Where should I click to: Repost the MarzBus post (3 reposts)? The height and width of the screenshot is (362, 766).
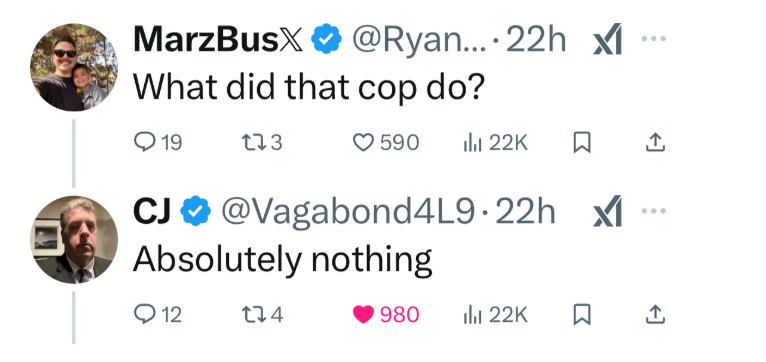(x=262, y=143)
